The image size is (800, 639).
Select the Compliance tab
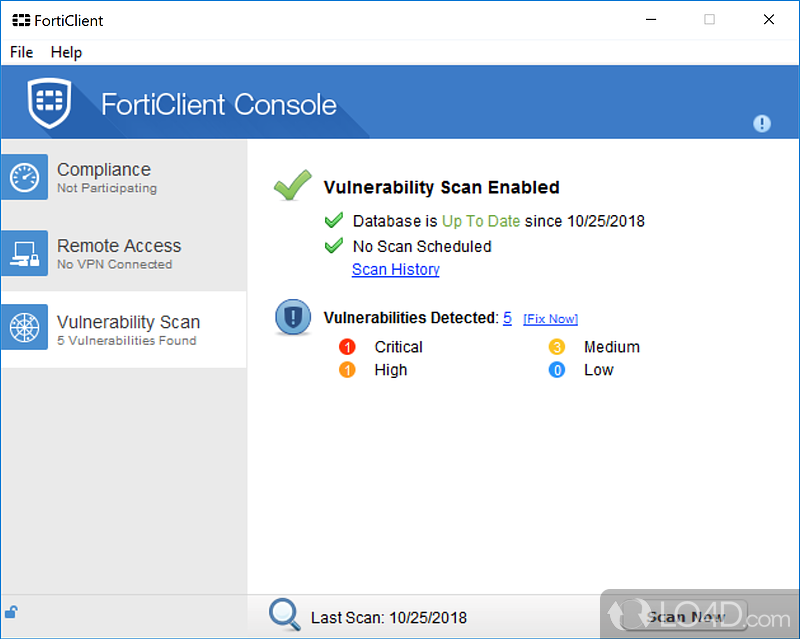123,178
